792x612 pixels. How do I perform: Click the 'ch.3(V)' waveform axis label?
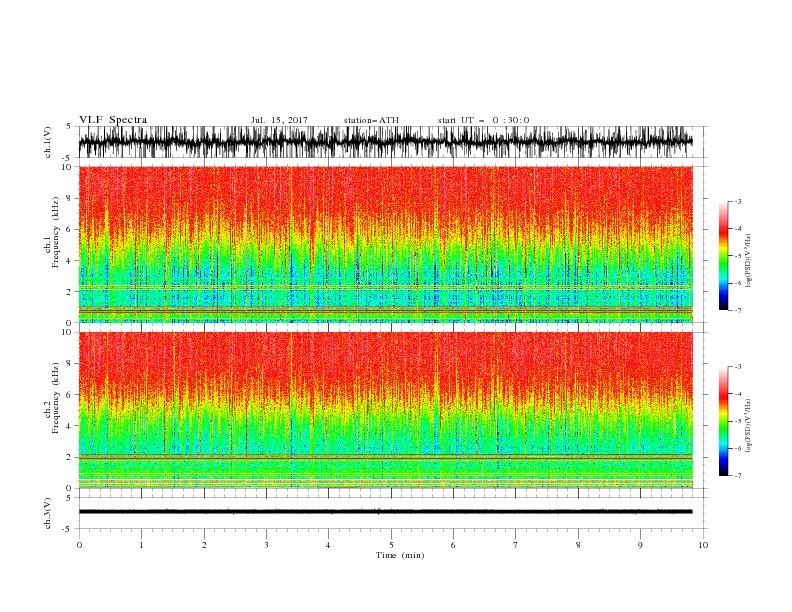click(48, 513)
